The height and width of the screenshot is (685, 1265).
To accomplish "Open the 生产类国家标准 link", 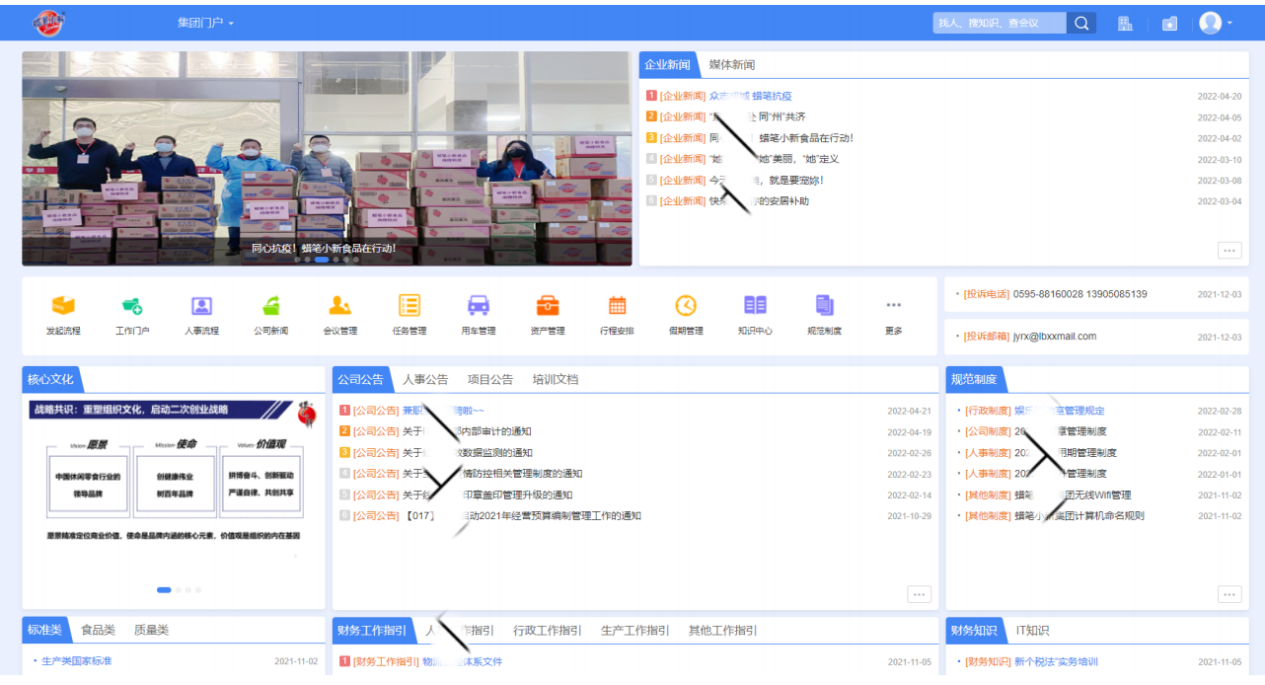I will tap(77, 662).
